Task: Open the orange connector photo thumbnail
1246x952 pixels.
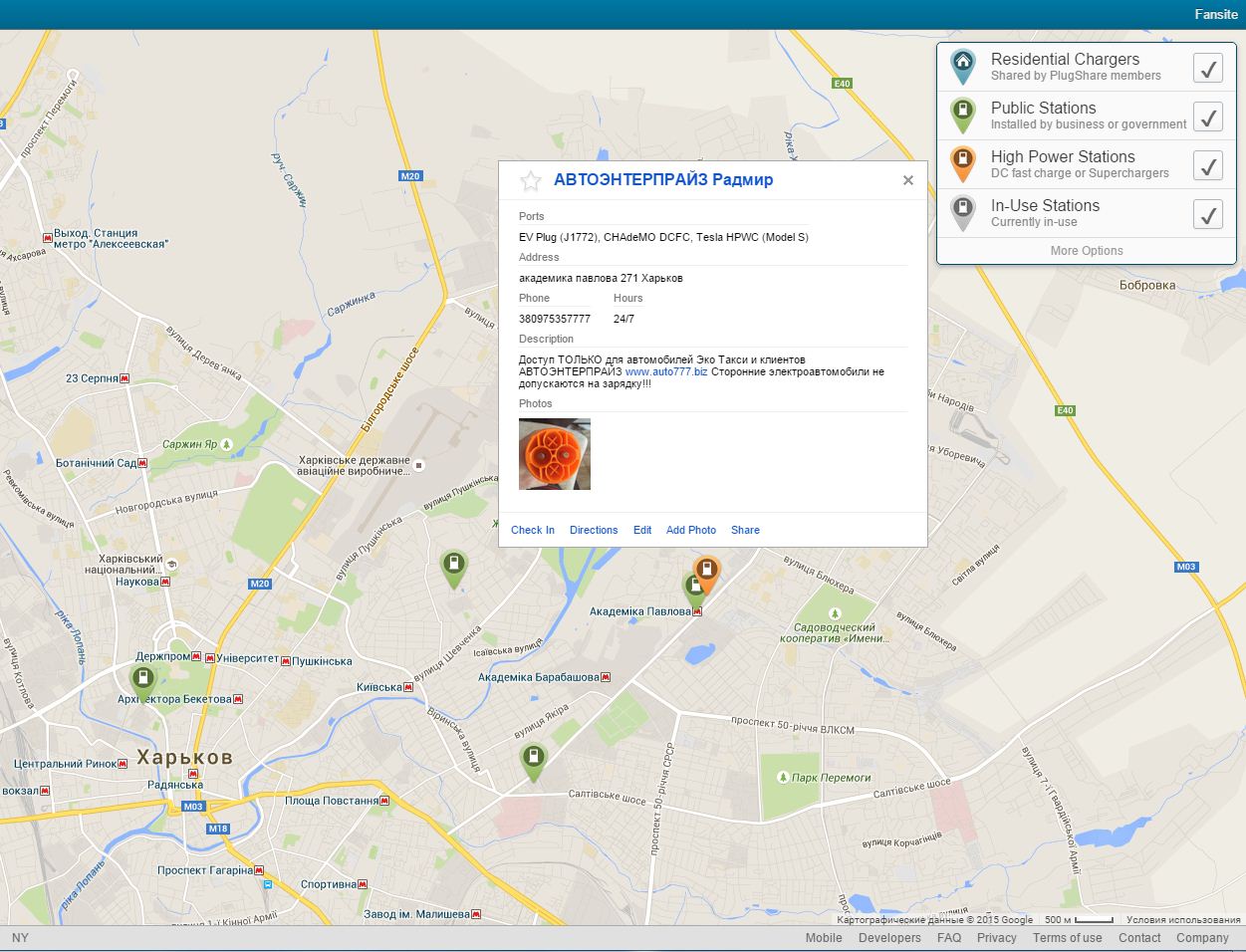Action: (555, 454)
